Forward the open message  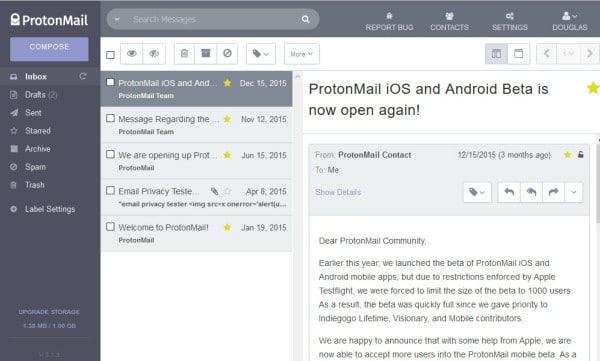pyautogui.click(x=553, y=192)
